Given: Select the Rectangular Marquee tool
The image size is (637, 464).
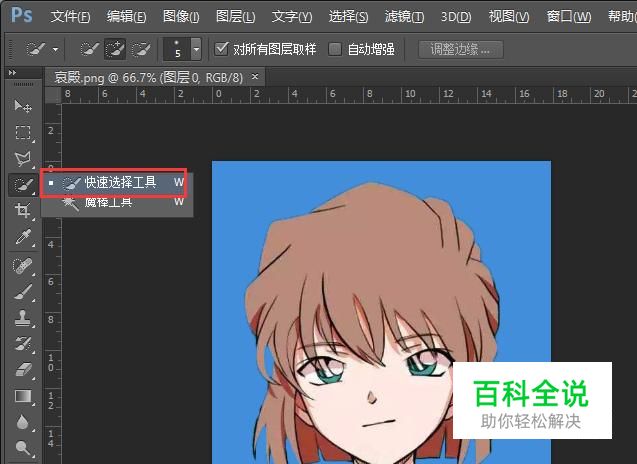Looking at the screenshot, I should coord(23,132).
